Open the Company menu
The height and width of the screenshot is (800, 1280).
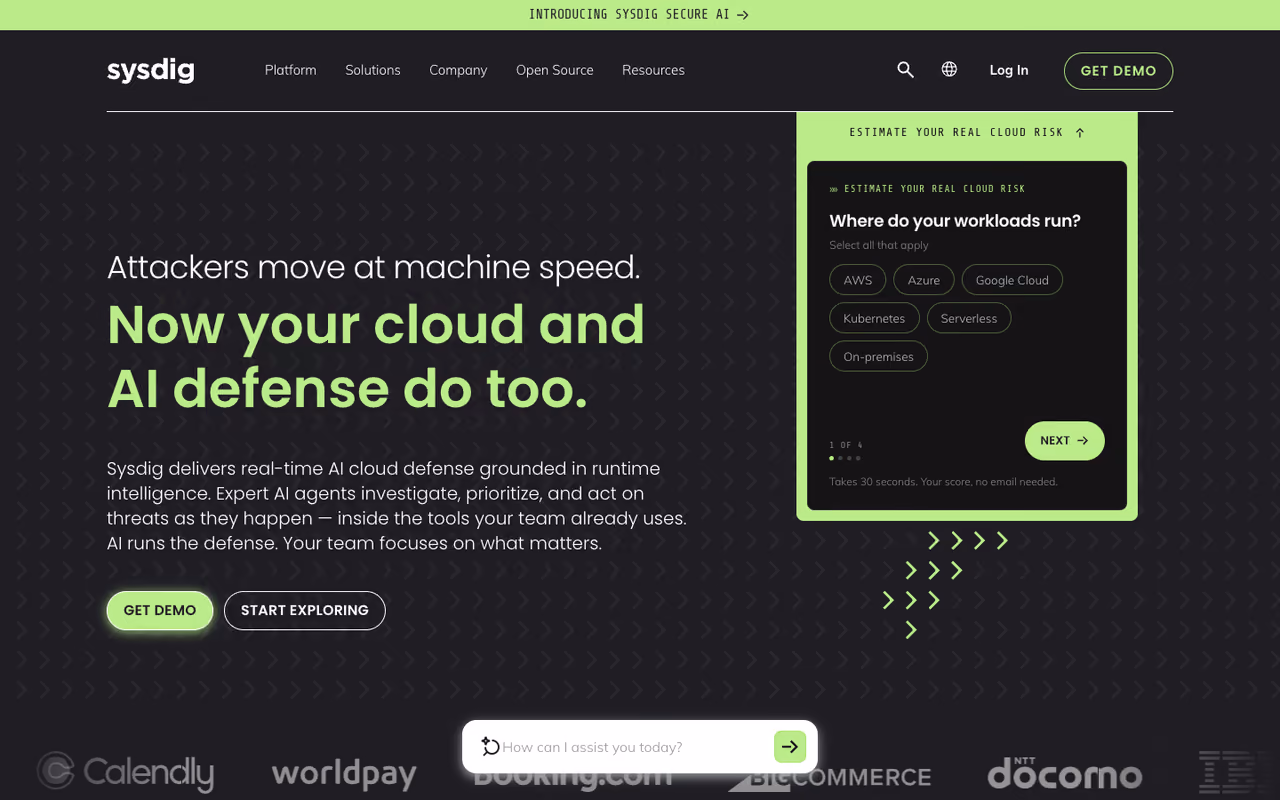click(458, 70)
